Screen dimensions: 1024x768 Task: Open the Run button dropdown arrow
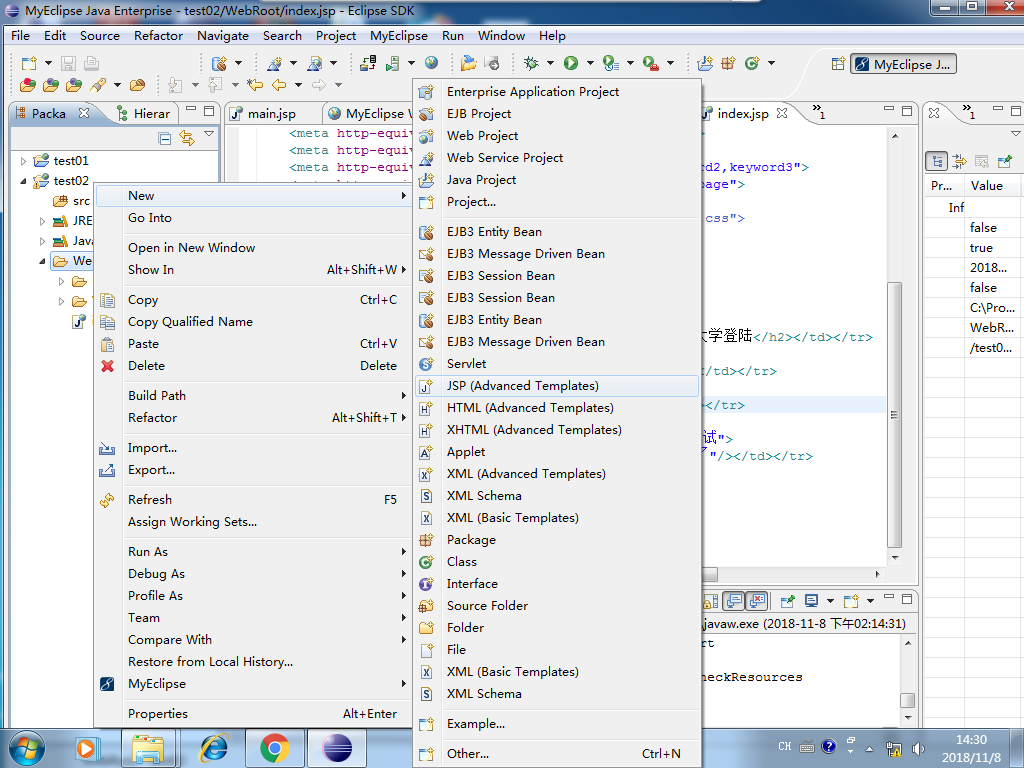coord(590,63)
